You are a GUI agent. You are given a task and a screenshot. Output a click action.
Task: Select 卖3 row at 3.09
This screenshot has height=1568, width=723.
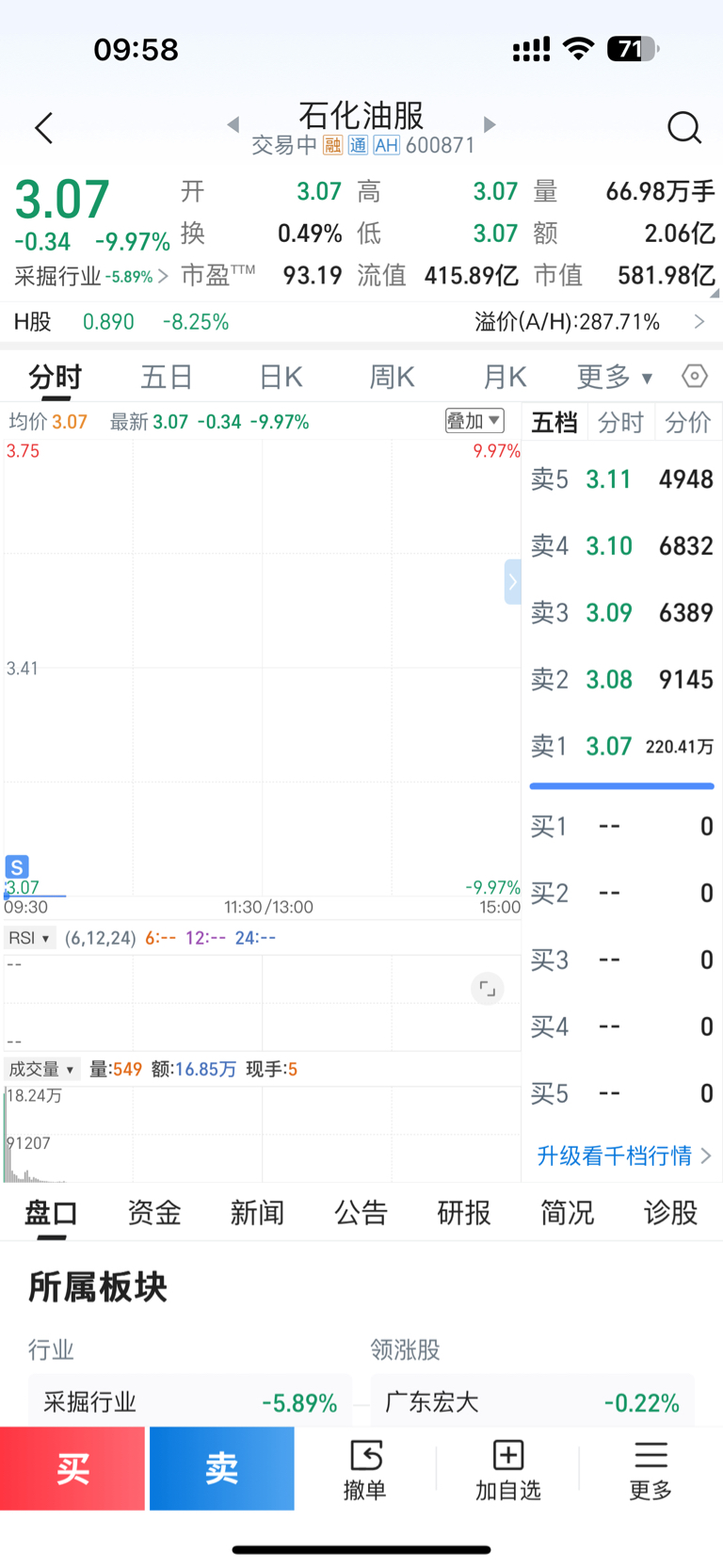click(622, 613)
